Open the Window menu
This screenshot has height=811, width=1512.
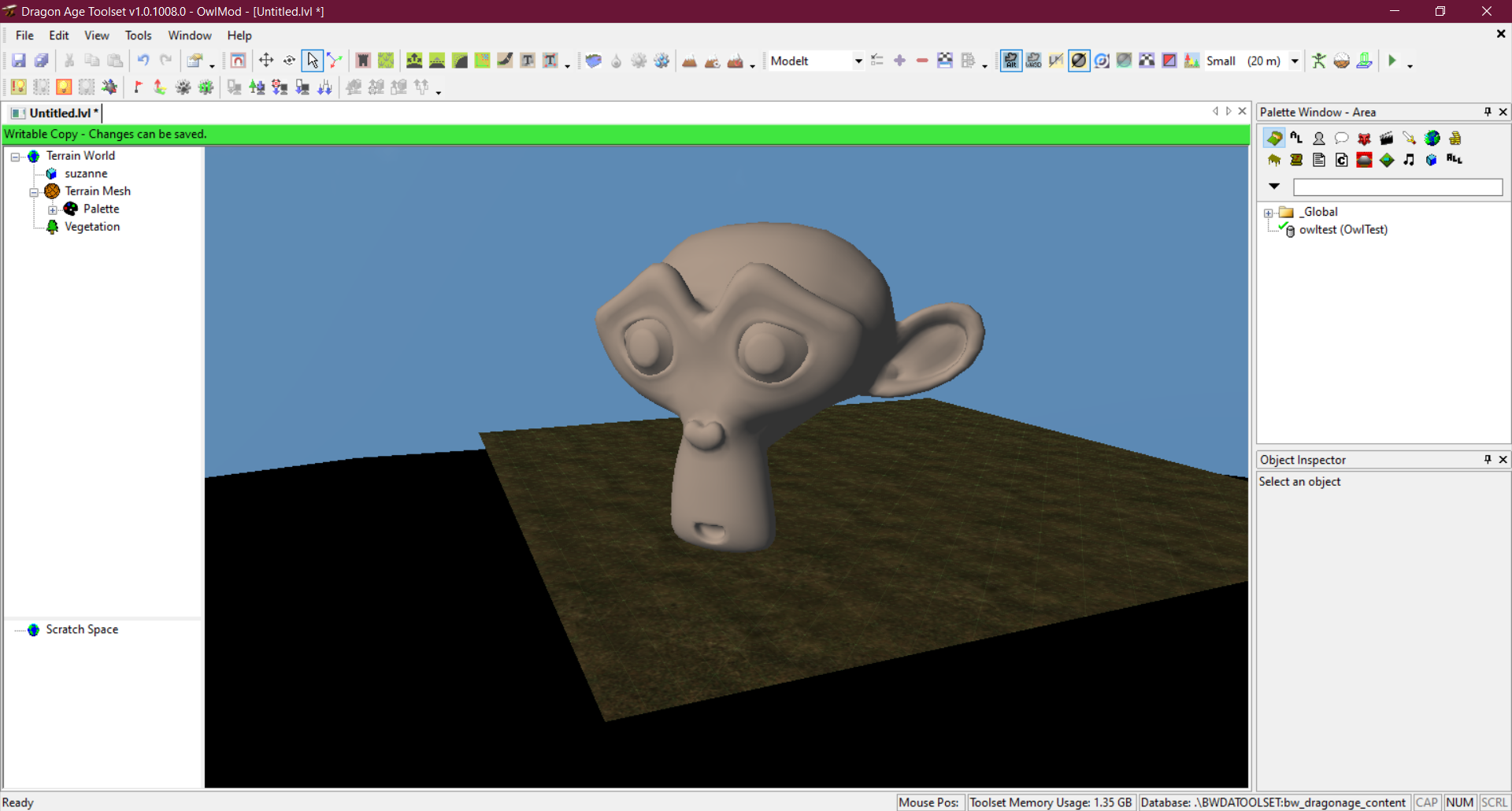point(190,35)
